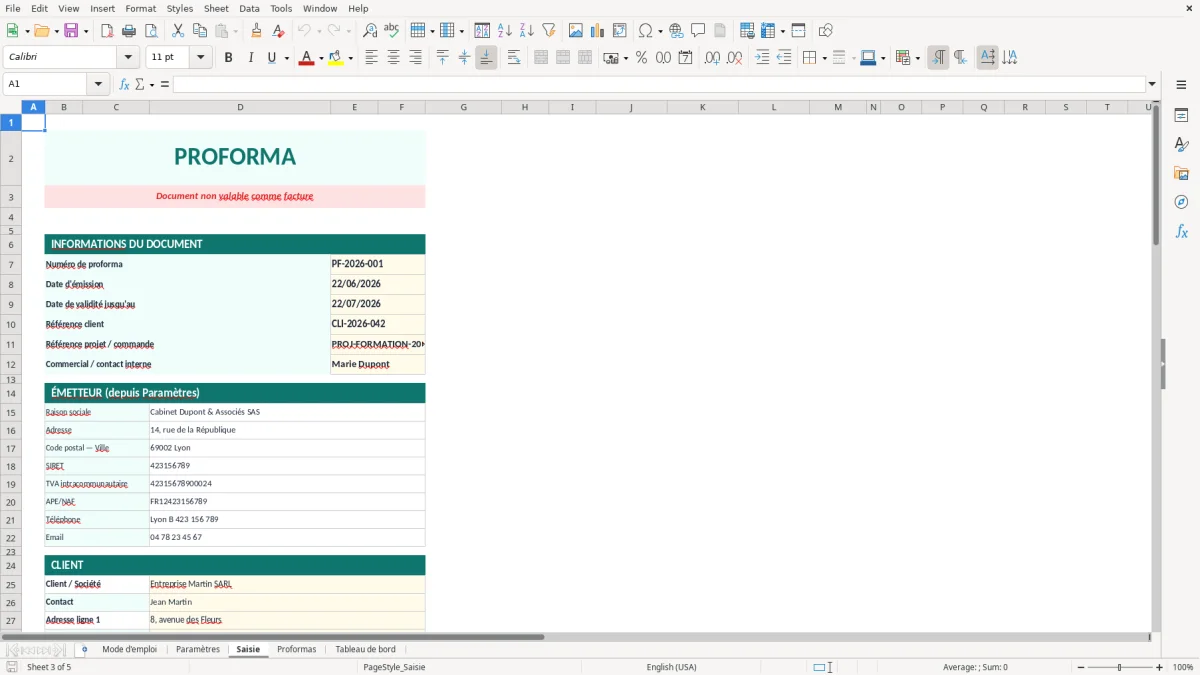Switch to Mode d'emploi tab
Screen dimensions: 1200x675
[130, 649]
